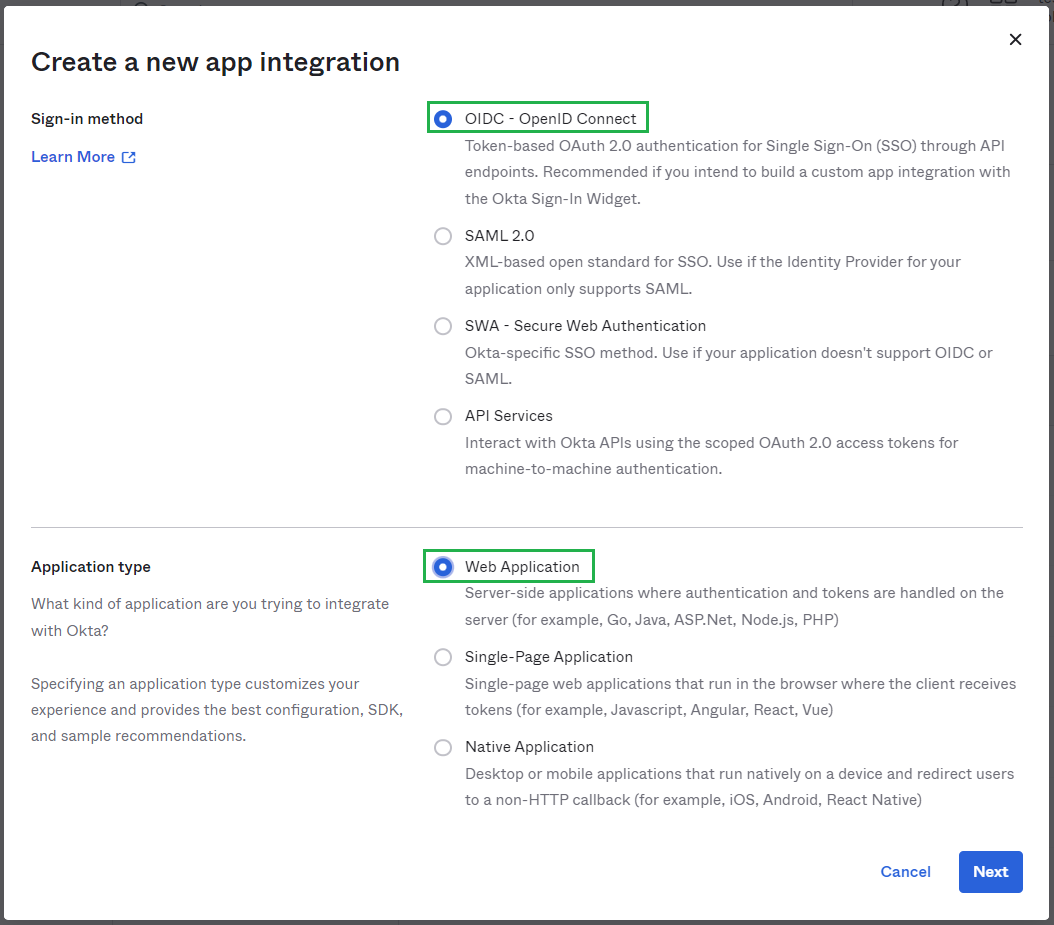
Task: Click the 'Okta-specific SSO method' description
Action: click(x=728, y=366)
